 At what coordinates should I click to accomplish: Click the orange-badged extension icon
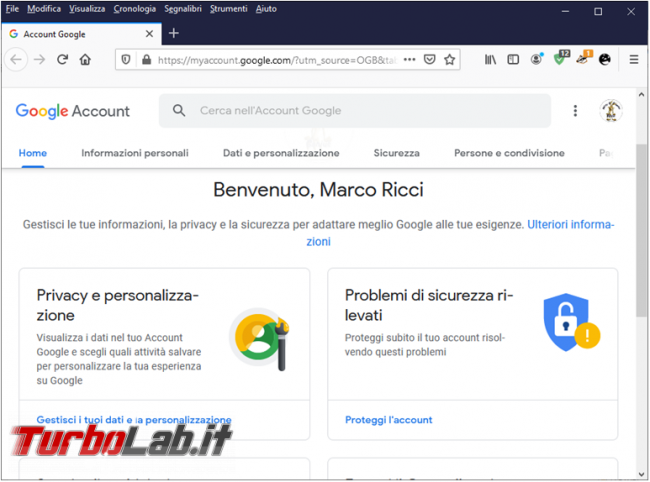(584, 58)
